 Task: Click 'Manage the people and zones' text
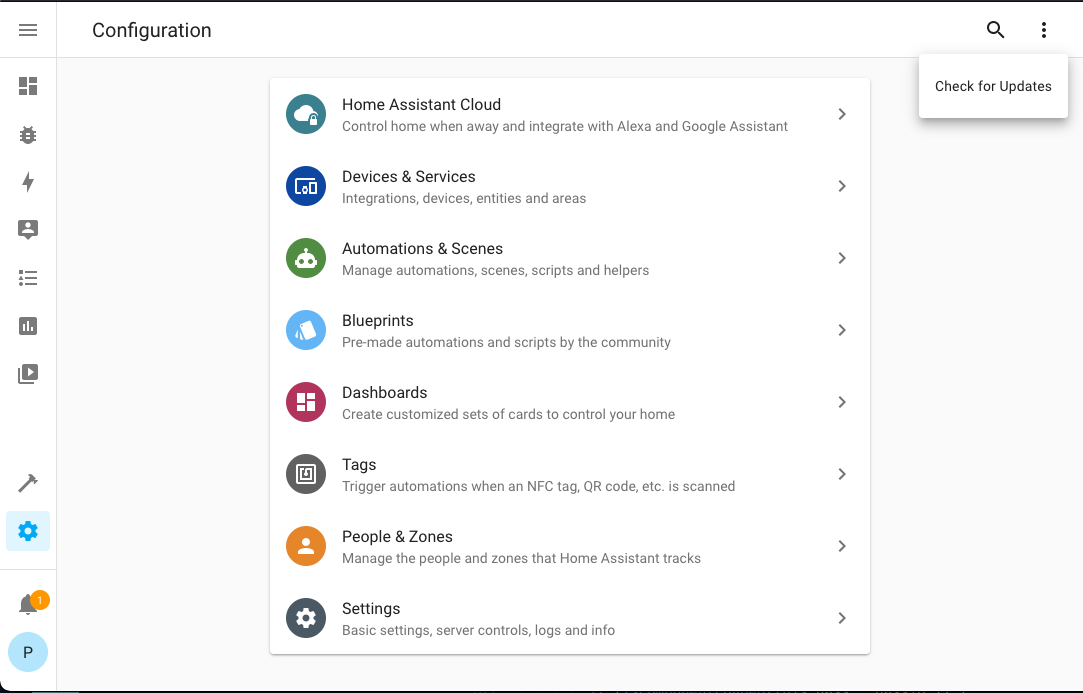pos(521,558)
